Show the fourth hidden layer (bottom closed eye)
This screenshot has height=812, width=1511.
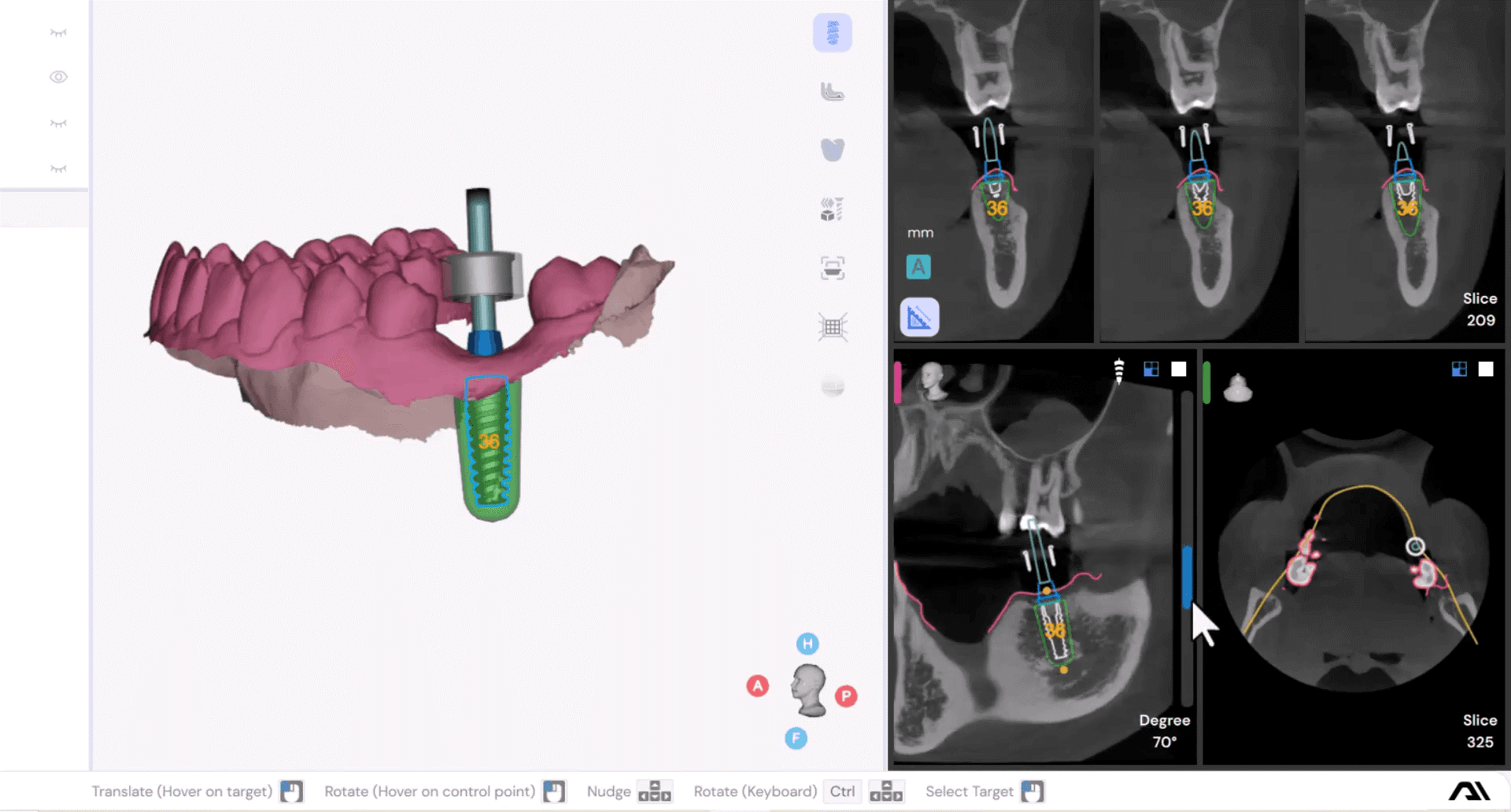tap(58, 168)
